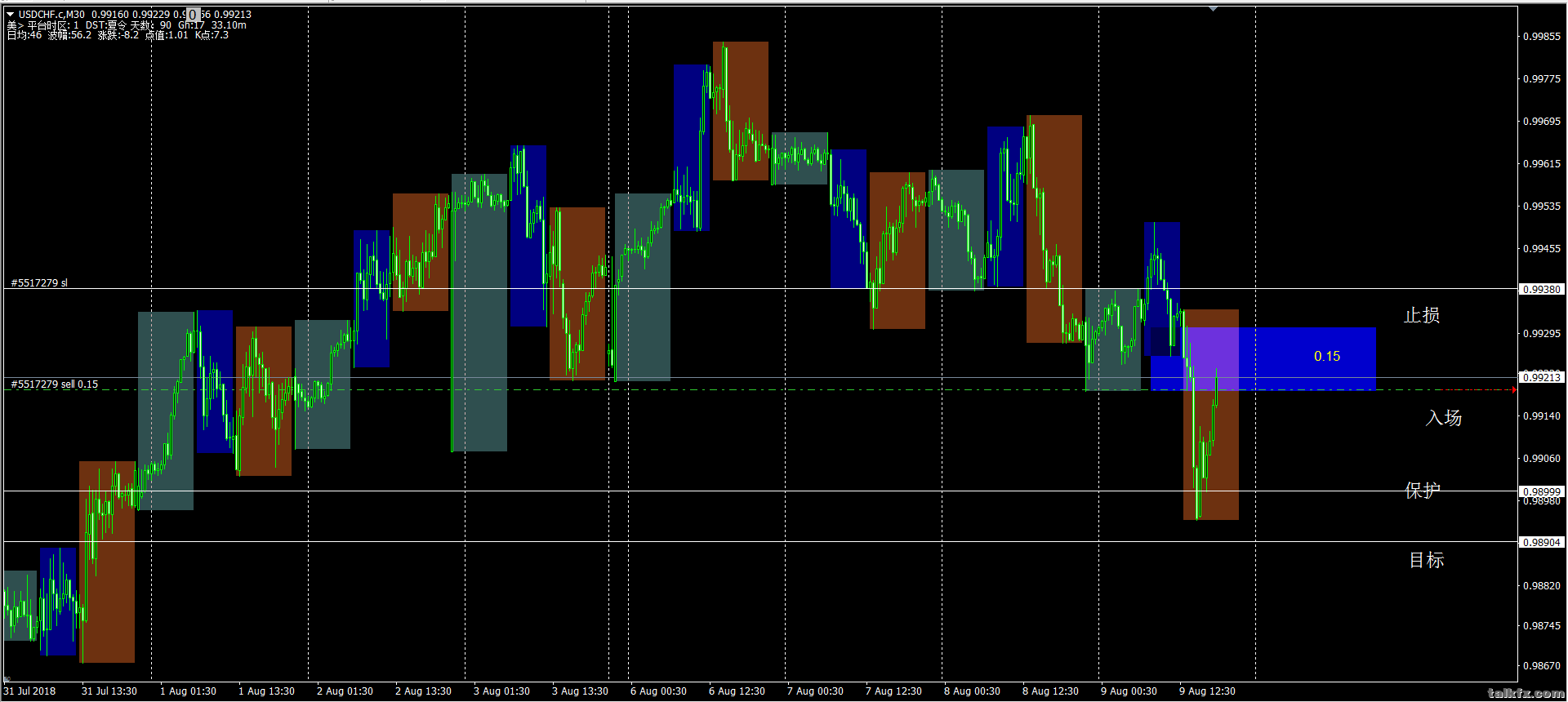Click the '7 Aug 12:30' time axis label
The image size is (1568, 702).
click(893, 691)
